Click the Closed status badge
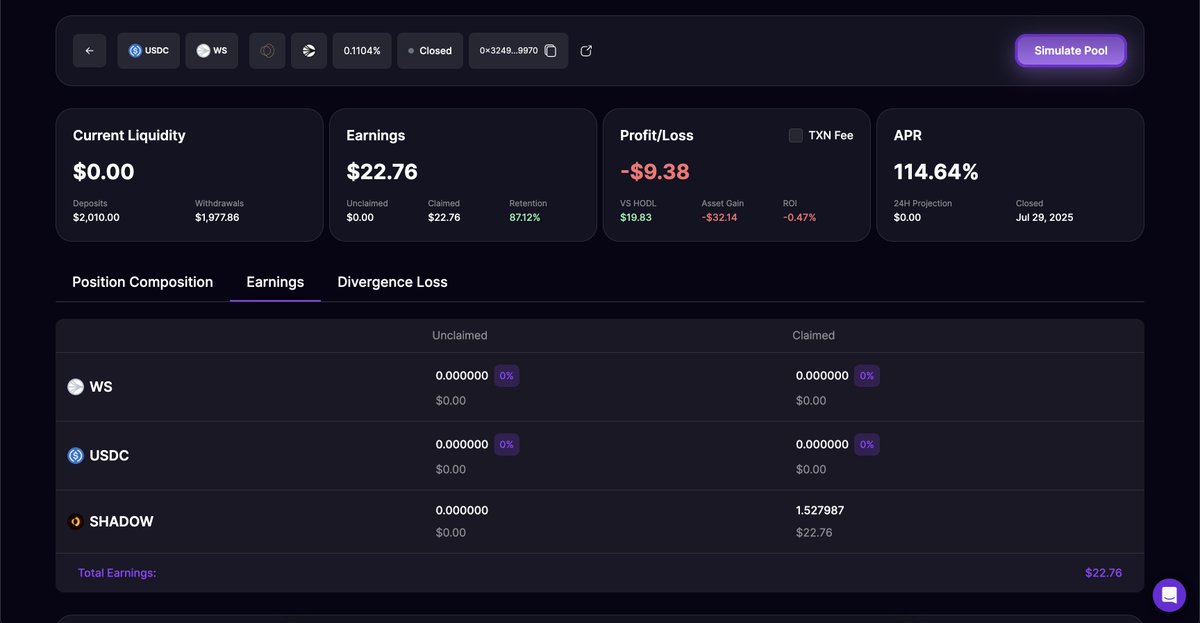 click(430, 51)
